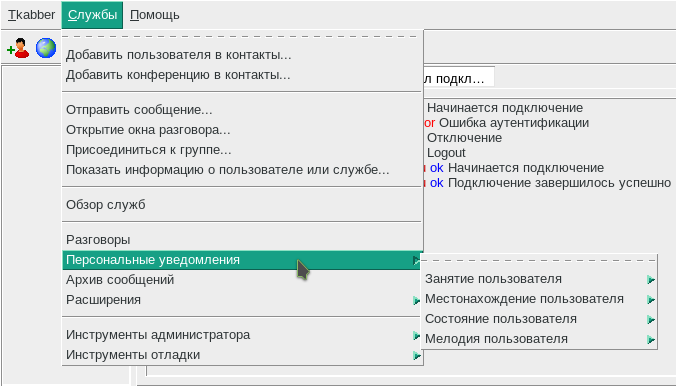The image size is (676, 386).
Task: Open Обзор служб
Action: (x=242, y=204)
